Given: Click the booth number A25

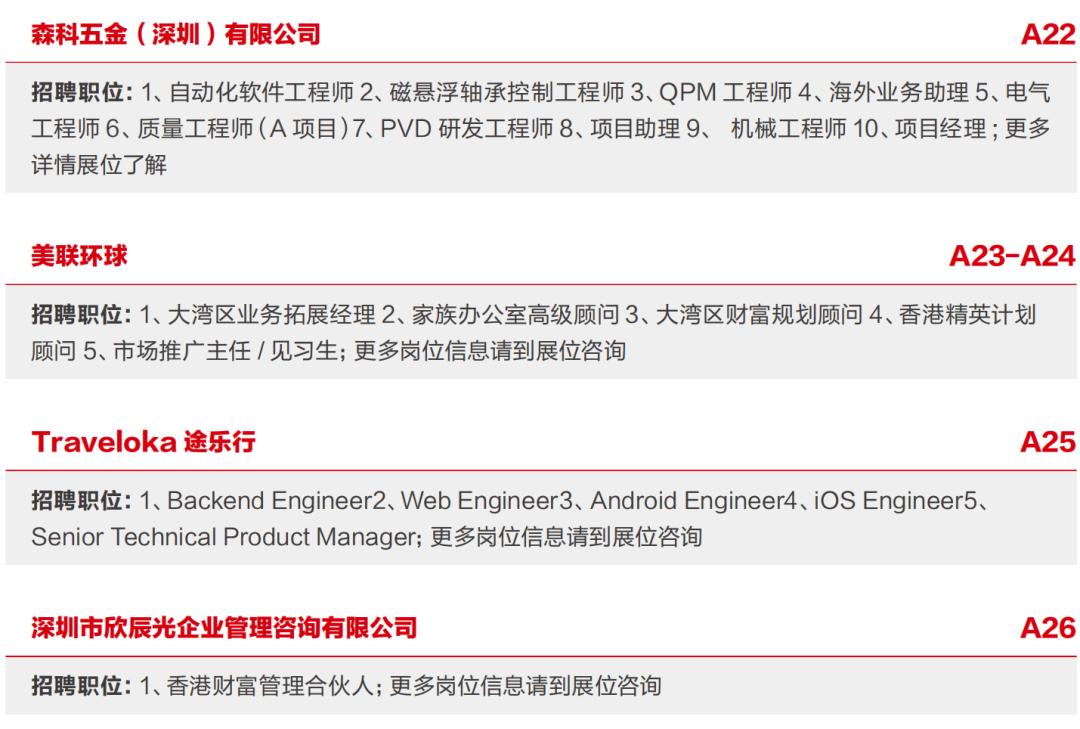Looking at the screenshot, I should (1047, 442).
